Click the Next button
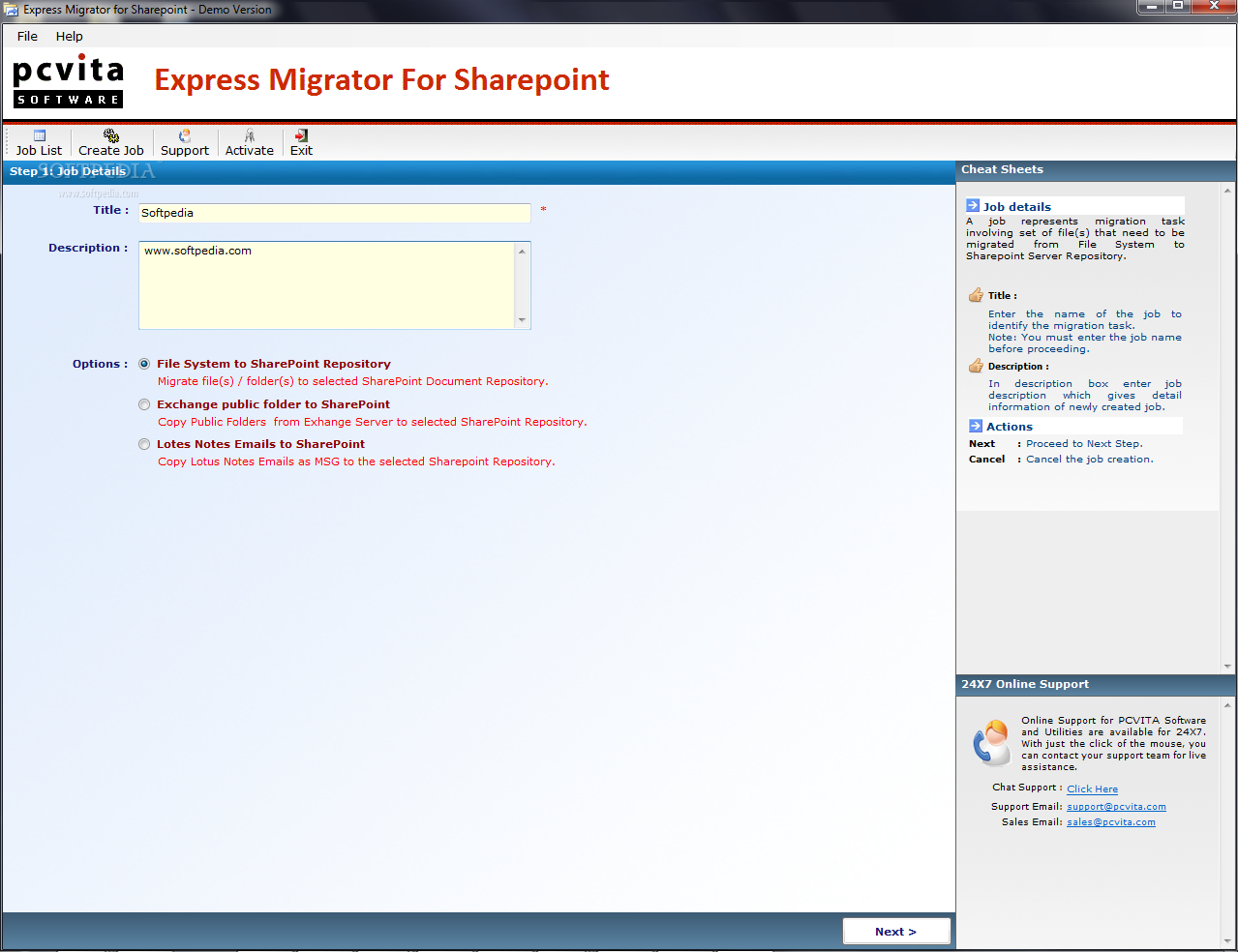 point(896,932)
